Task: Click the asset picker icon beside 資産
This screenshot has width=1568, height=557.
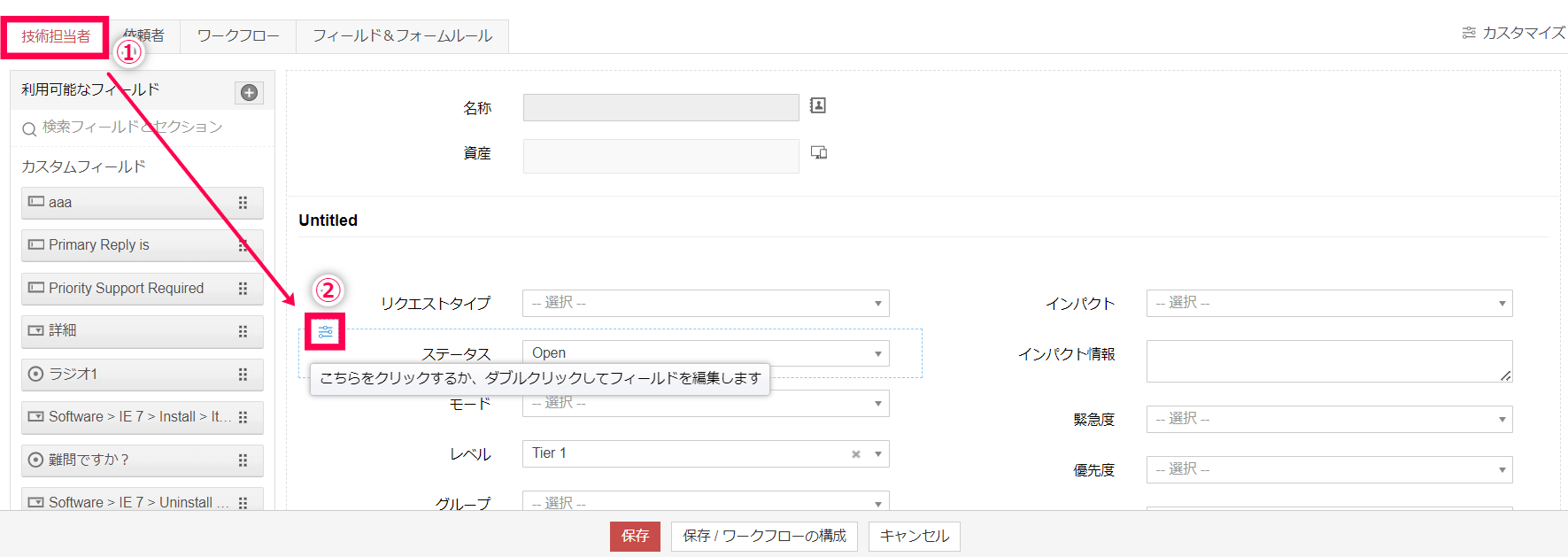Action: click(819, 153)
